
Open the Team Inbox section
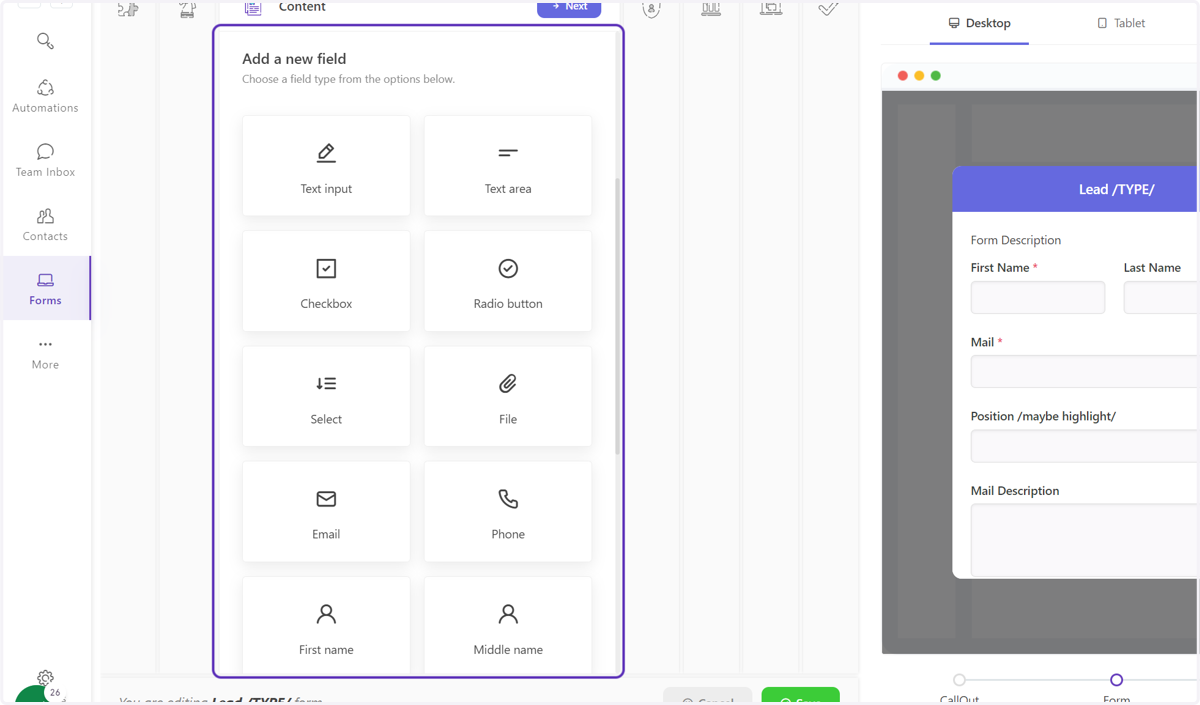pyautogui.click(x=45, y=160)
